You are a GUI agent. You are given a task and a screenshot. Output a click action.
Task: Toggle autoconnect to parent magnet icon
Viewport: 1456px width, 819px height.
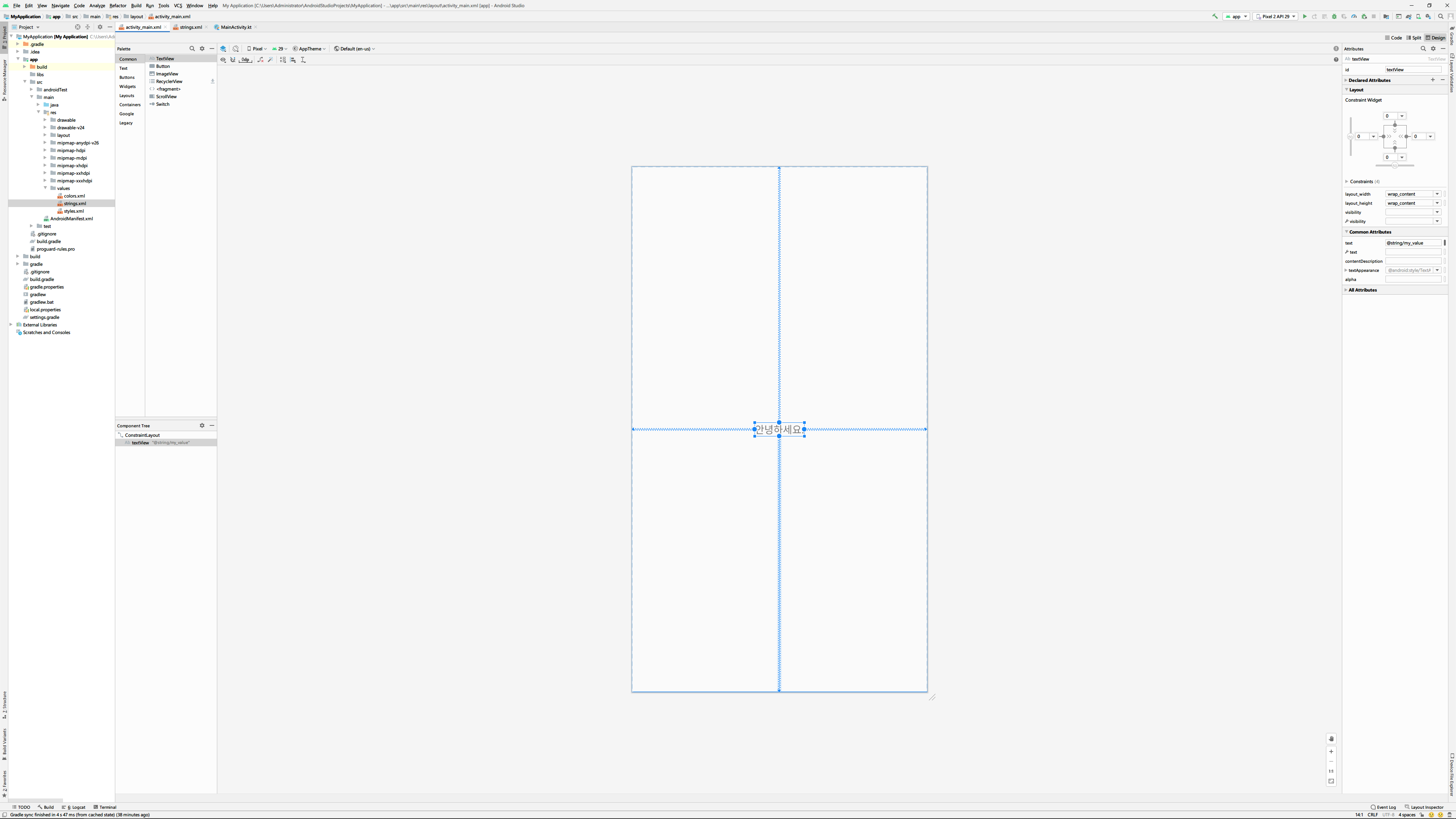233,60
